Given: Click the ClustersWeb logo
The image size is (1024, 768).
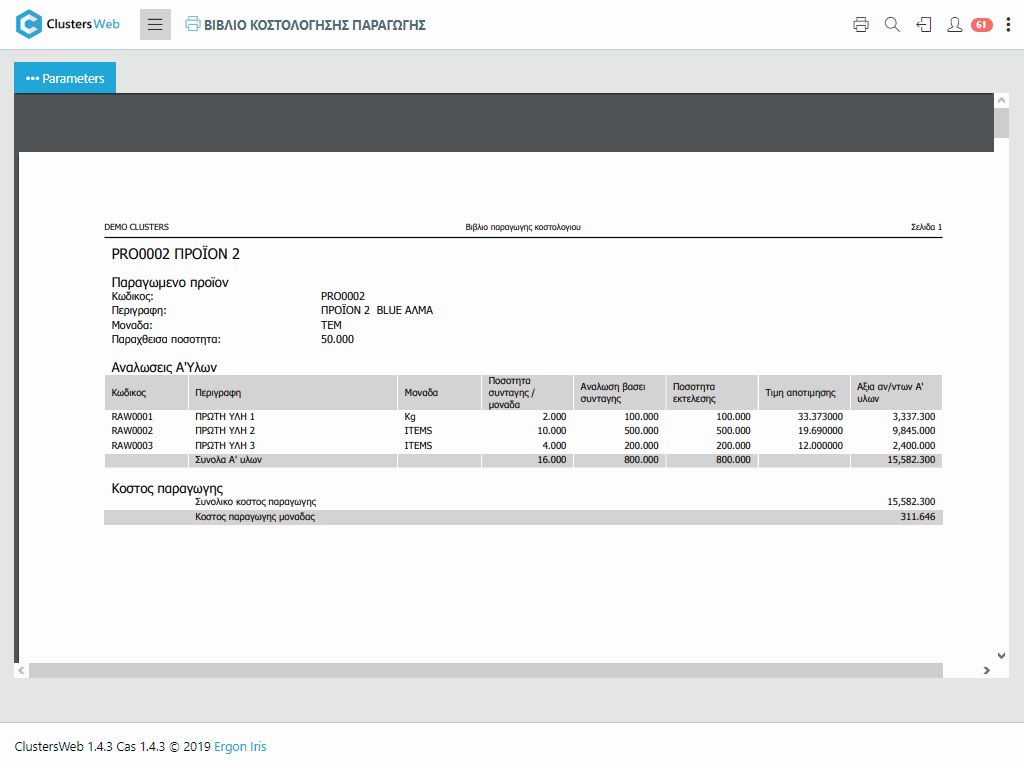Looking at the screenshot, I should click(68, 24).
